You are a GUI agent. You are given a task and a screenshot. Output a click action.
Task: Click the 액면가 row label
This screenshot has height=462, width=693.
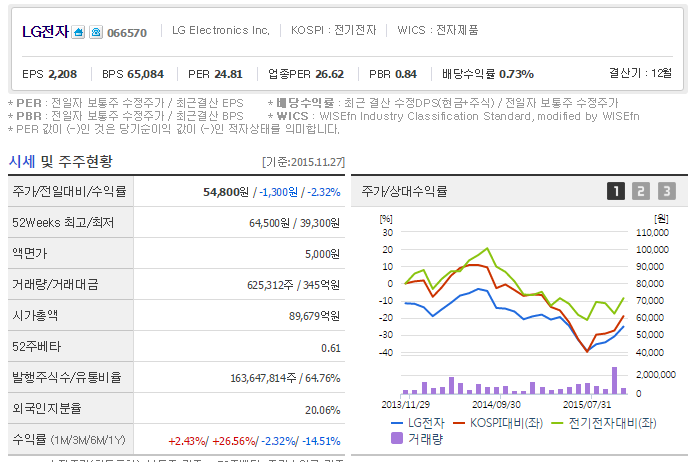(29, 253)
